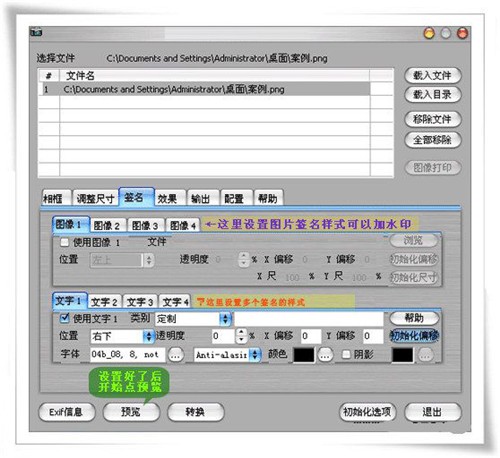The image size is (500, 458).
Task: Select the 签名 tab
Action: coord(136,197)
